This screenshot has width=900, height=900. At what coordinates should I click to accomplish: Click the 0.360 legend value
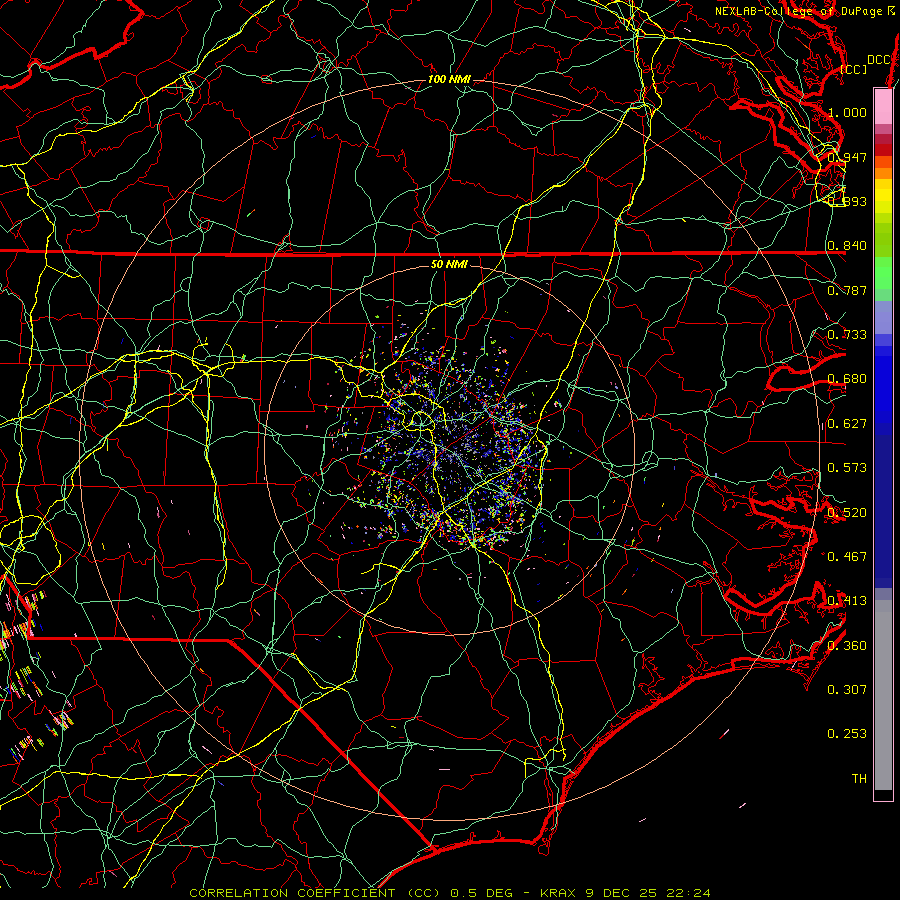847,646
